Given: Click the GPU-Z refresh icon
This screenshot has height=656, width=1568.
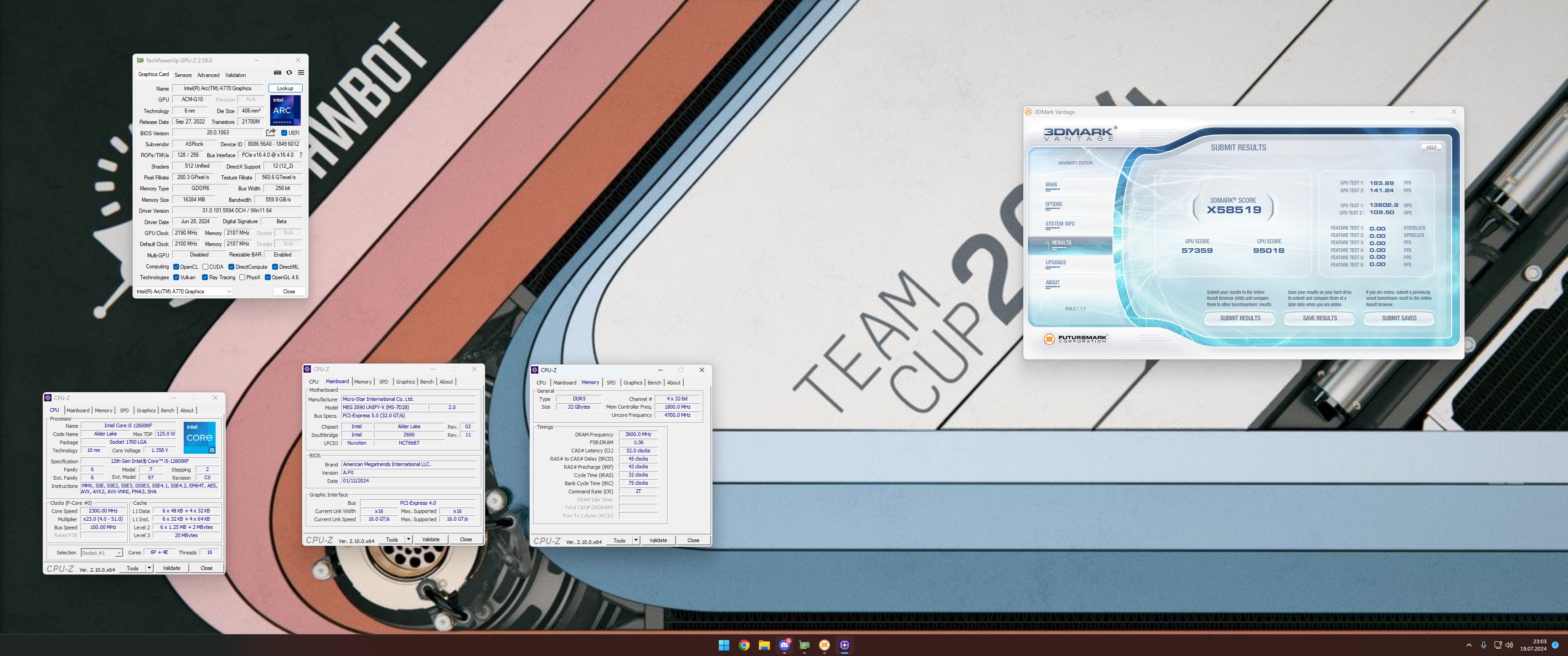Looking at the screenshot, I should [289, 72].
